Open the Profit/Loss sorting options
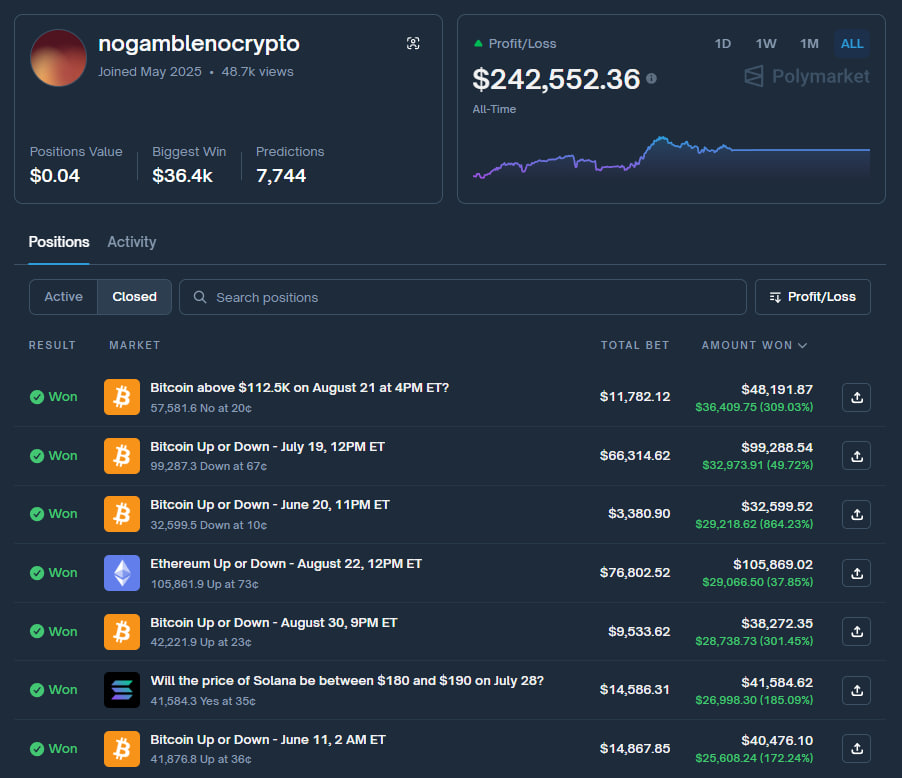 [812, 296]
